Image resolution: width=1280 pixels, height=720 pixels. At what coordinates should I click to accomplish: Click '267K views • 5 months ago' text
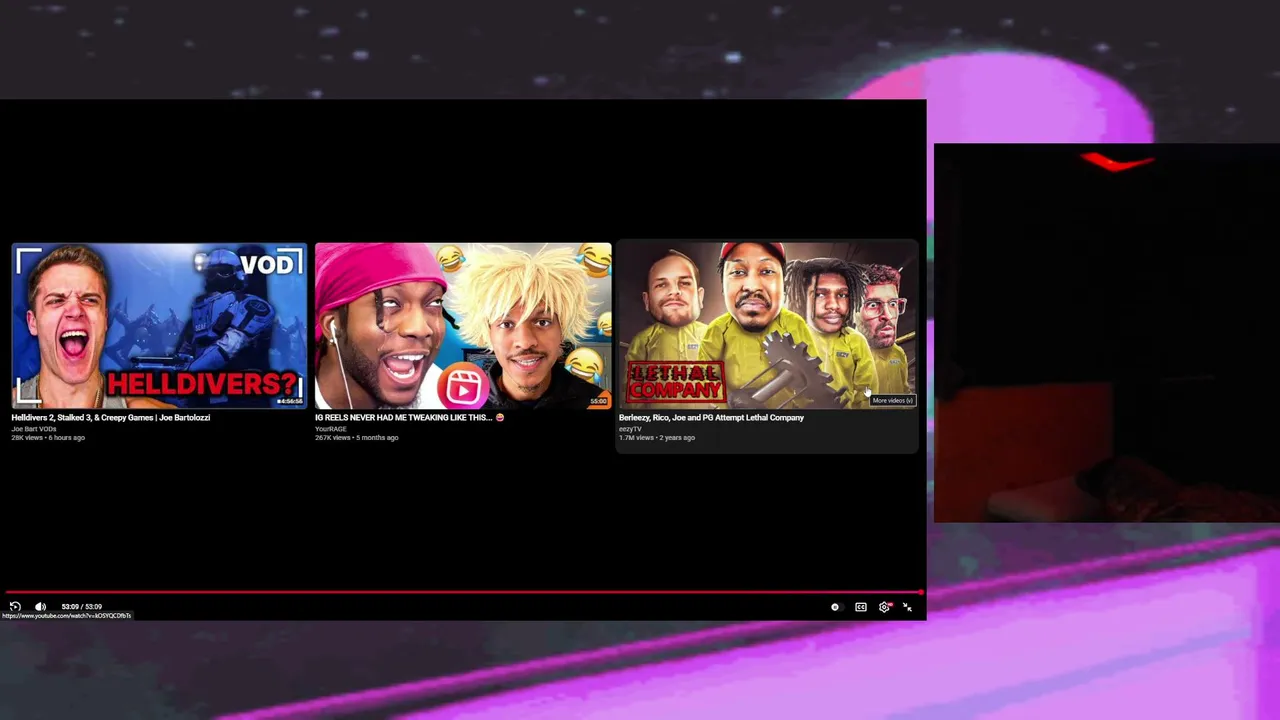click(x=357, y=438)
